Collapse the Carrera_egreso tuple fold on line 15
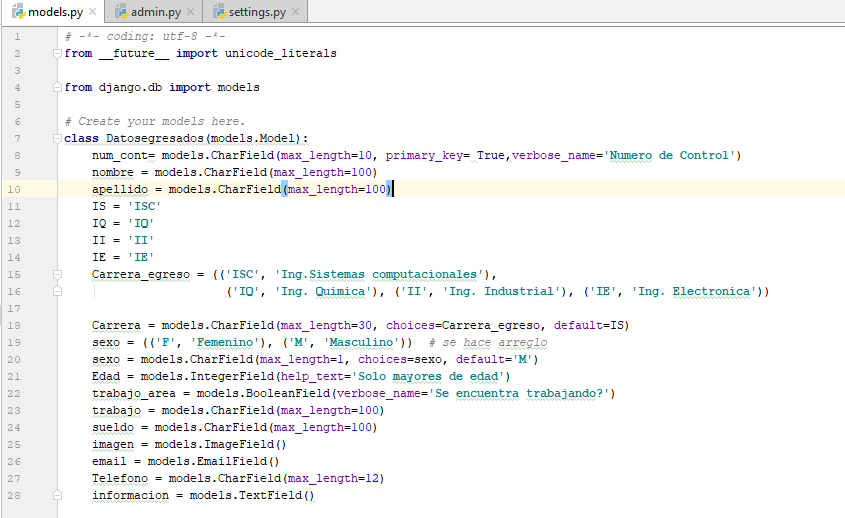The image size is (845, 518). [57, 274]
